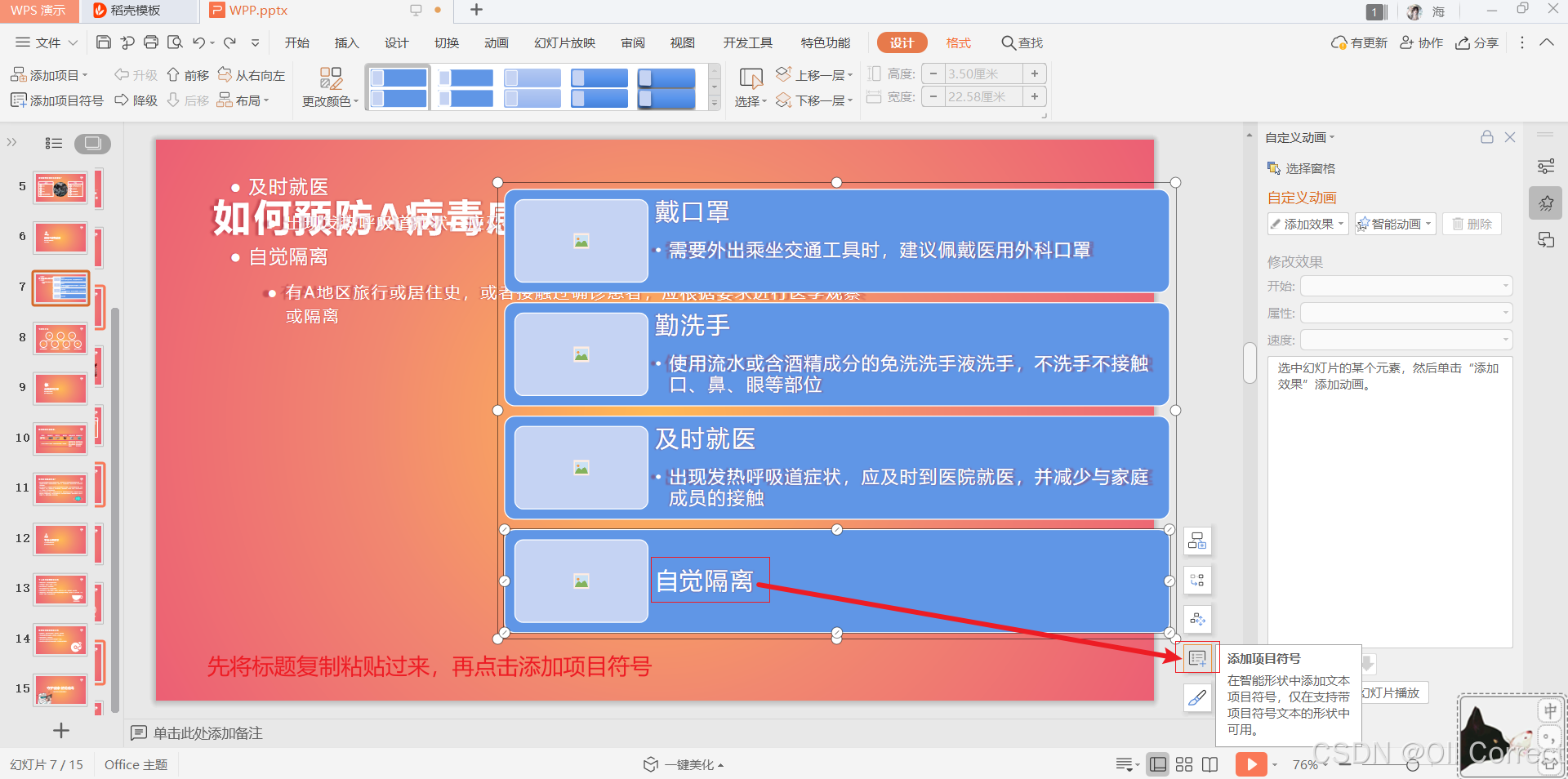The width and height of the screenshot is (1568, 779).
Task: Click add-shape floating icon beside SmartArt
Action: (1197, 541)
